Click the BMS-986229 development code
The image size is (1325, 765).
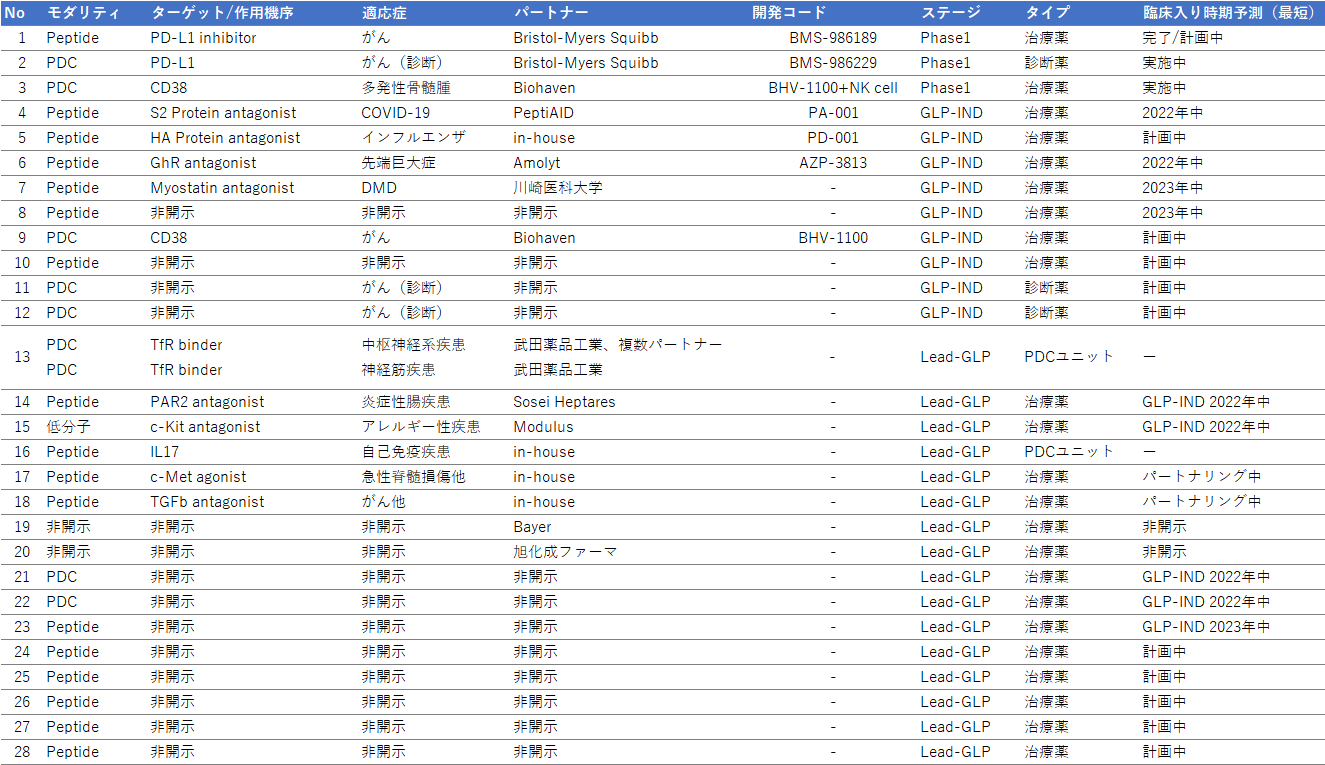(833, 63)
